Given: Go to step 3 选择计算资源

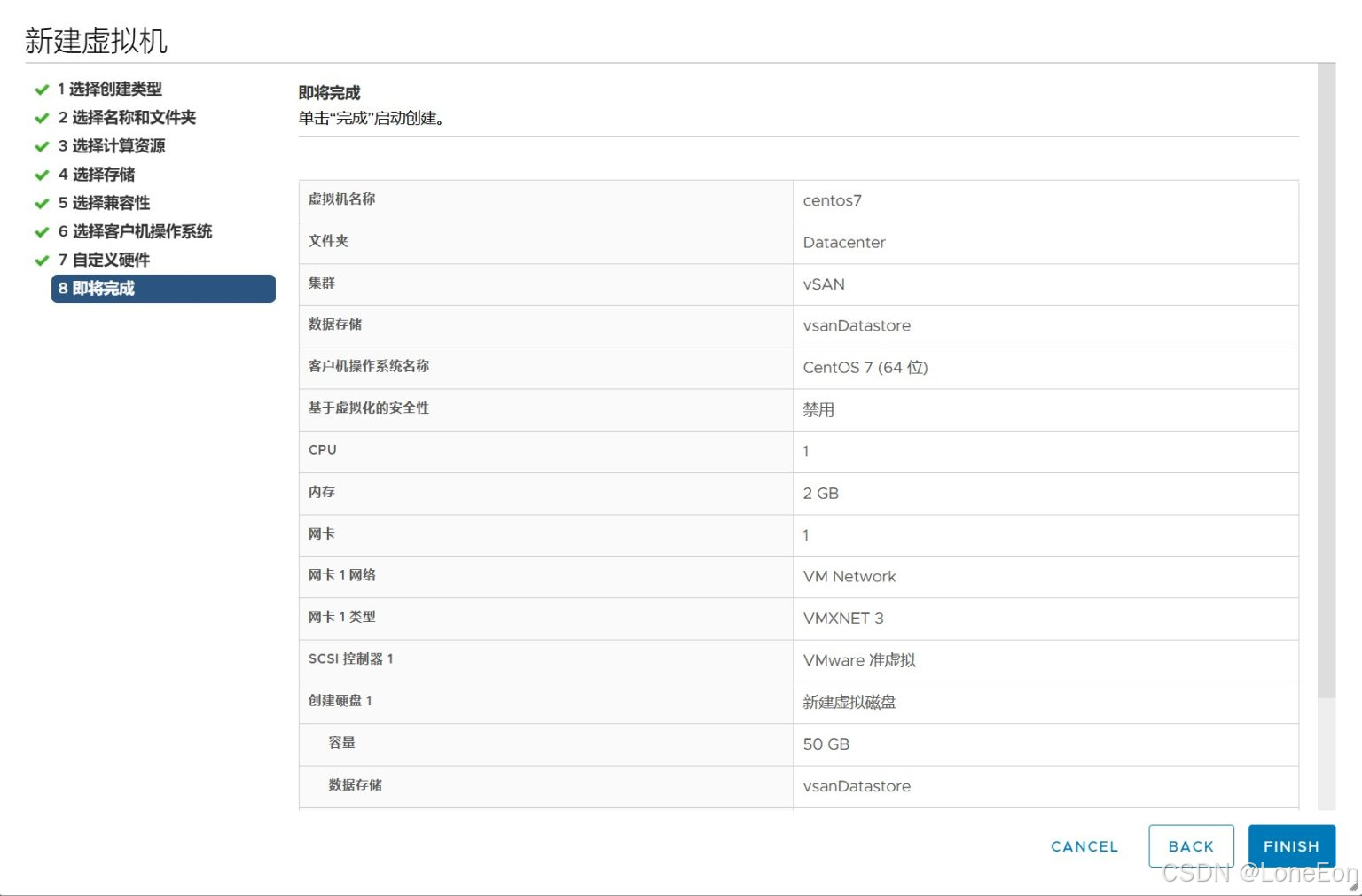Looking at the screenshot, I should [x=112, y=145].
